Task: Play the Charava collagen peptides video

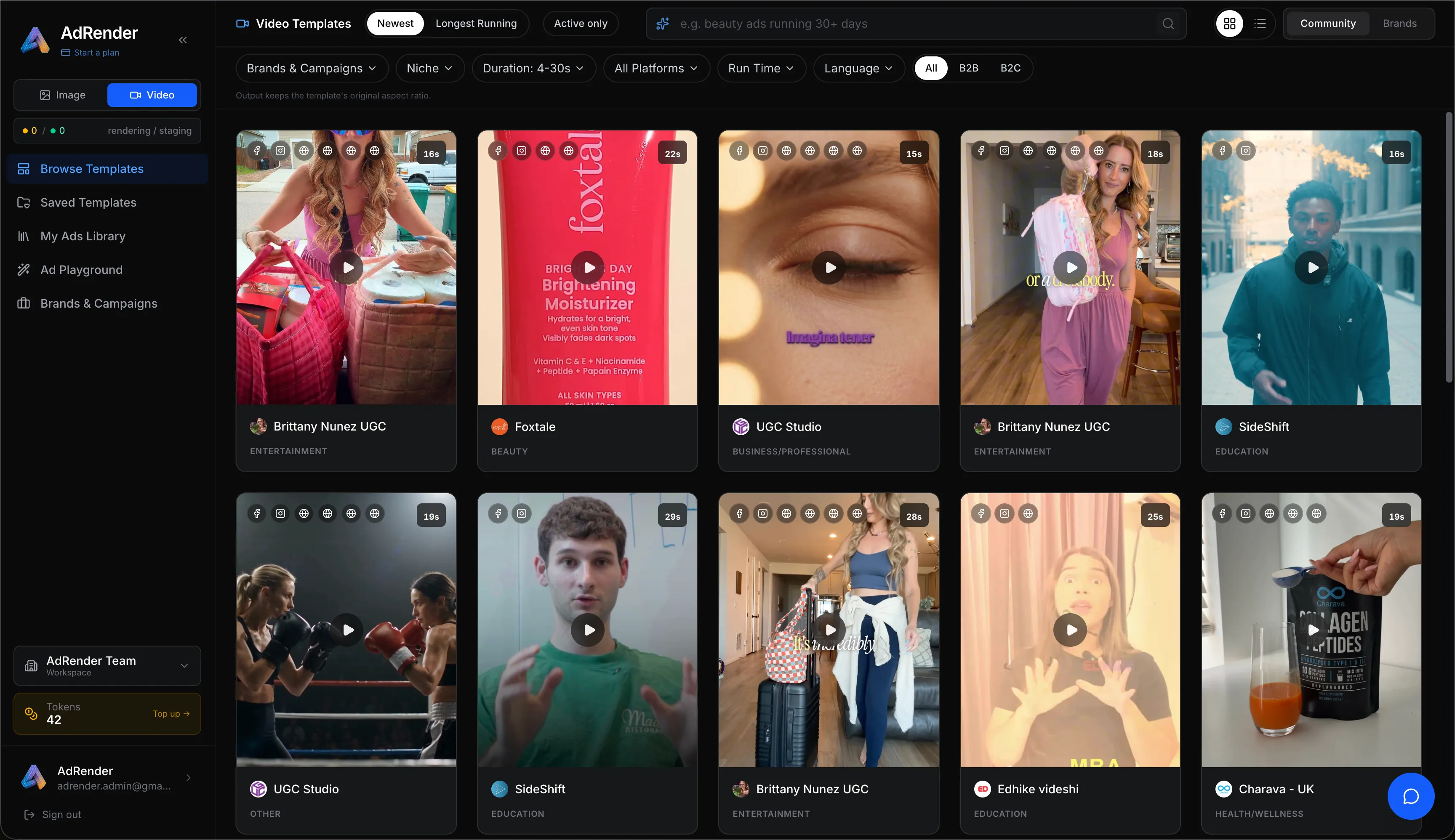Action: click(x=1312, y=630)
